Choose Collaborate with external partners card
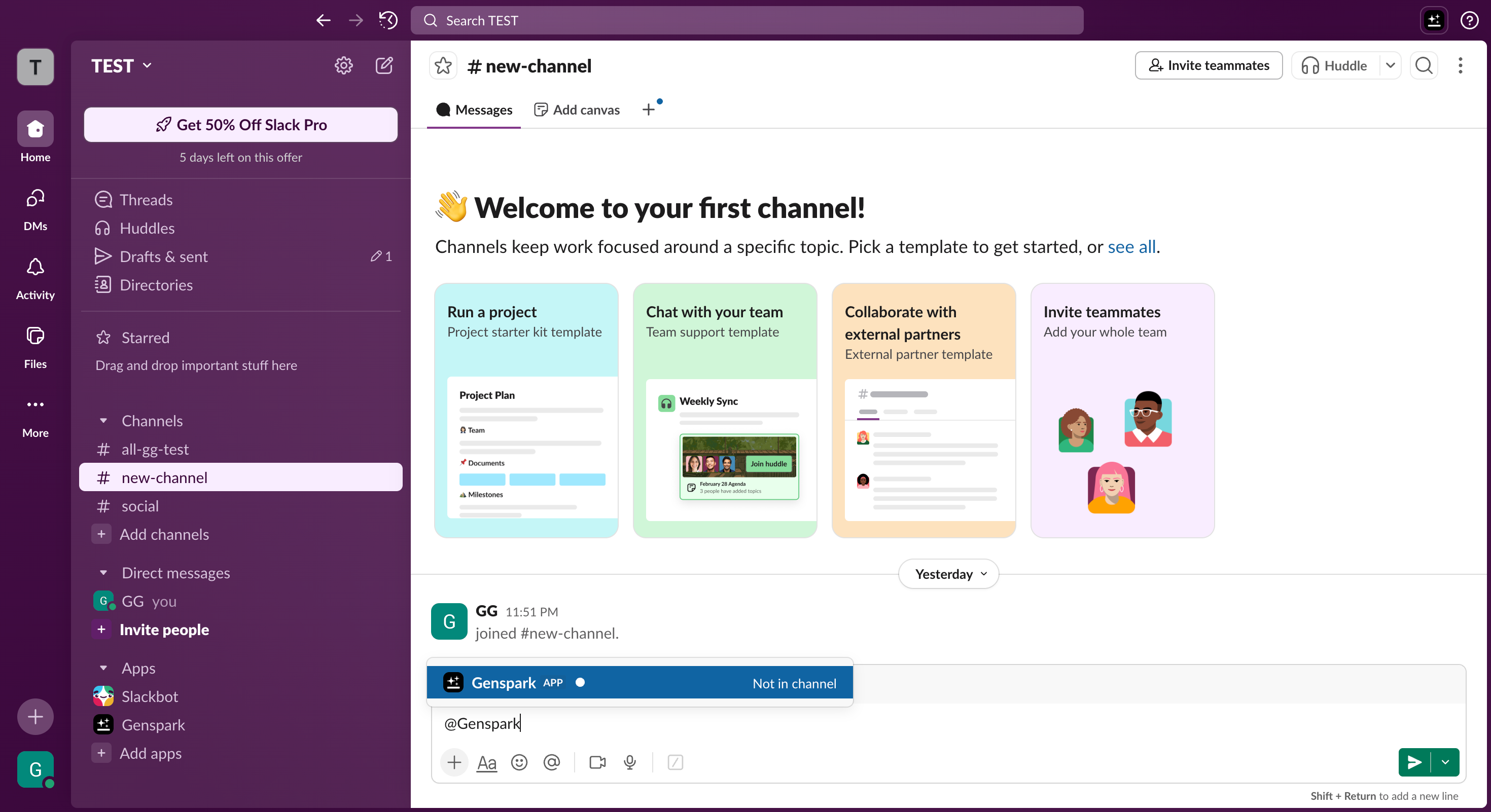 point(923,410)
